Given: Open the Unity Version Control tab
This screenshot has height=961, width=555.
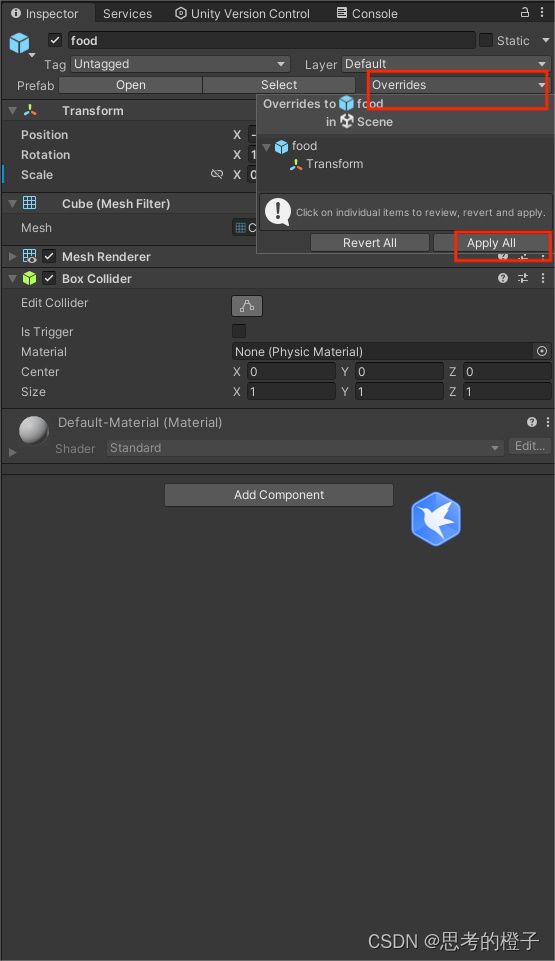Looking at the screenshot, I should 243,13.
